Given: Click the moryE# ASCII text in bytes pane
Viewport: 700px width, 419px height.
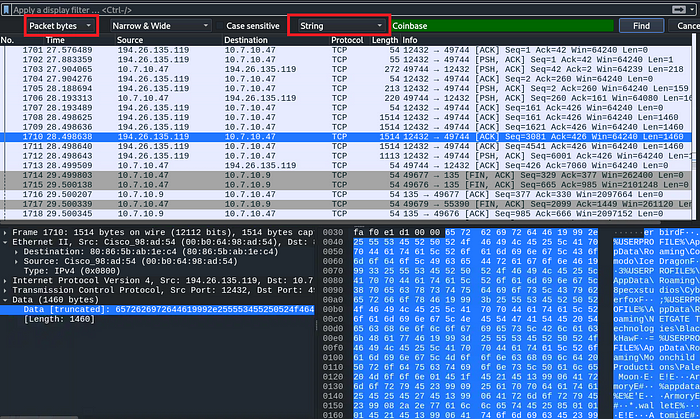Looking at the screenshot, I should pos(631,386).
